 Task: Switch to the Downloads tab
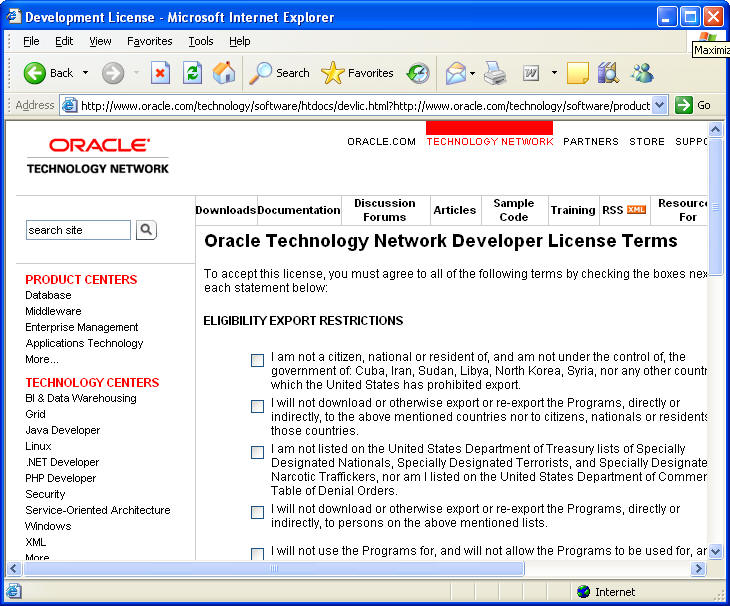pyautogui.click(x=226, y=210)
